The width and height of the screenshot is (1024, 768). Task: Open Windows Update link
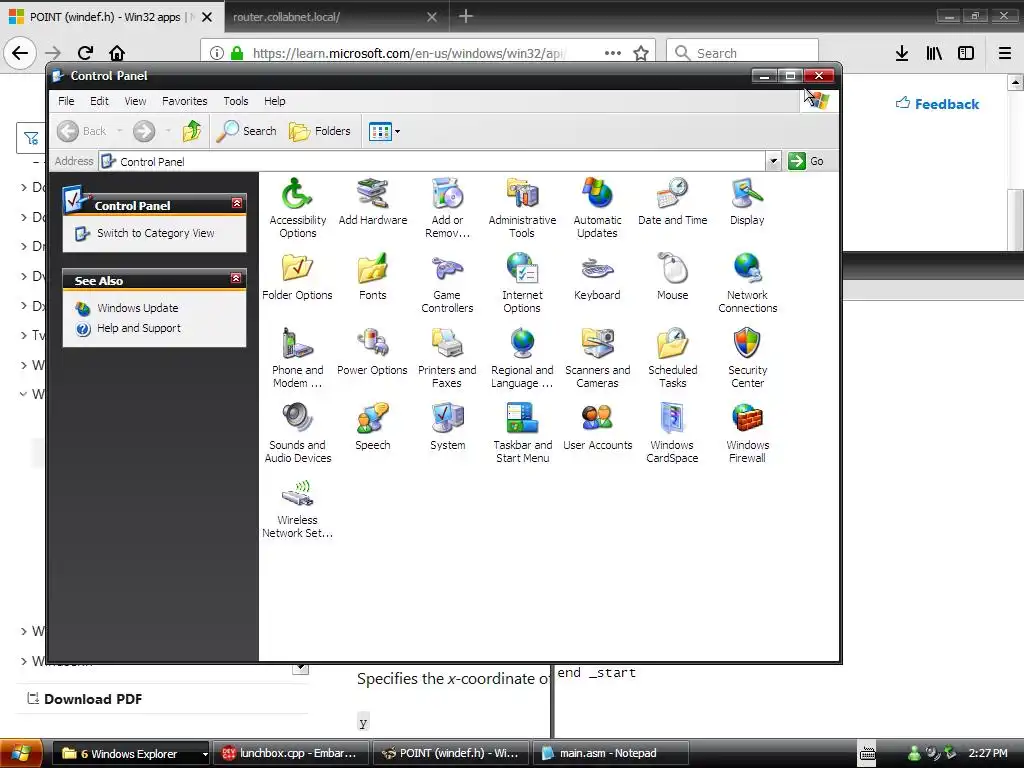(x=138, y=308)
